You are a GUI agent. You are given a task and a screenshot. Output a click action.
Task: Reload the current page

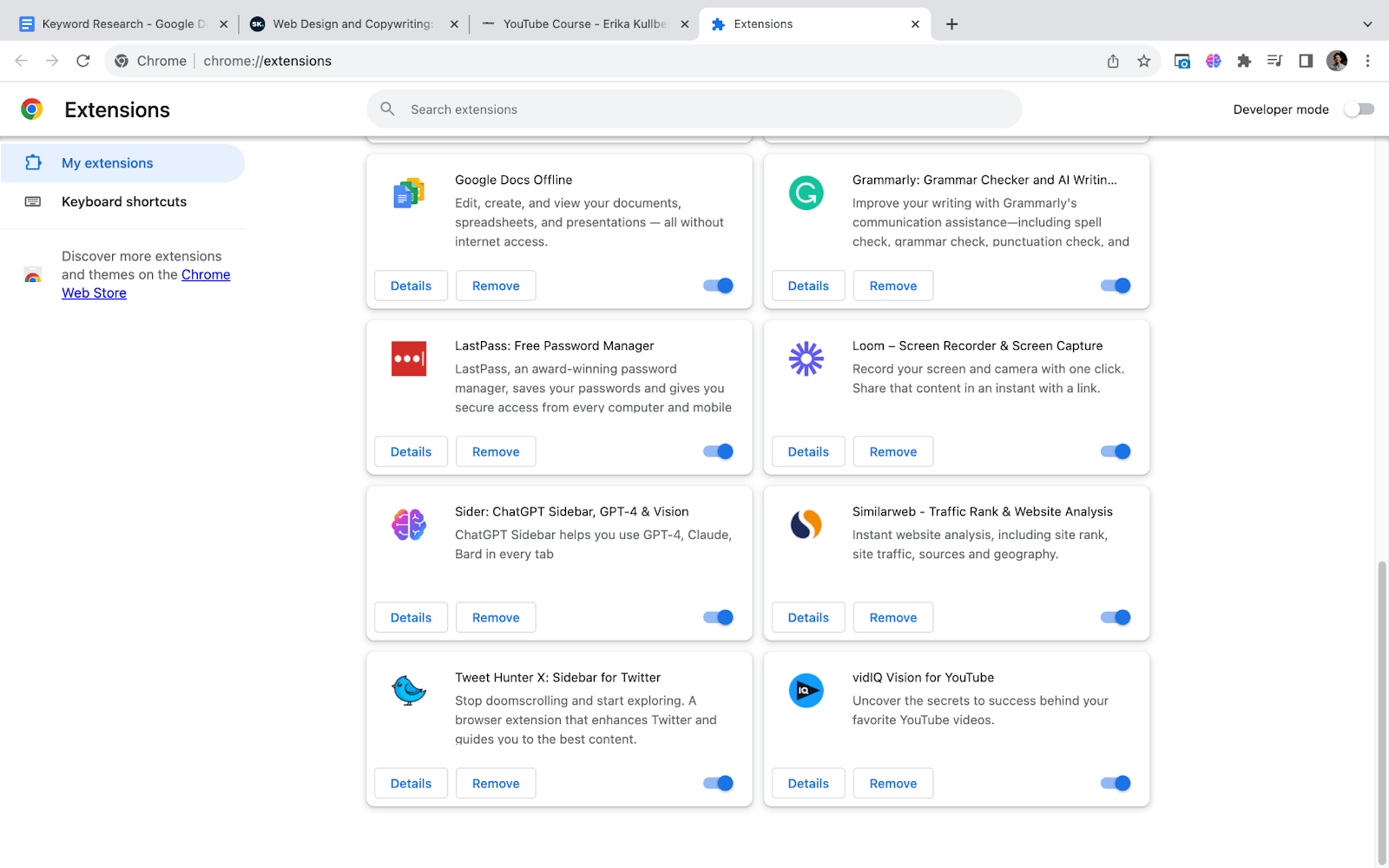(x=83, y=61)
